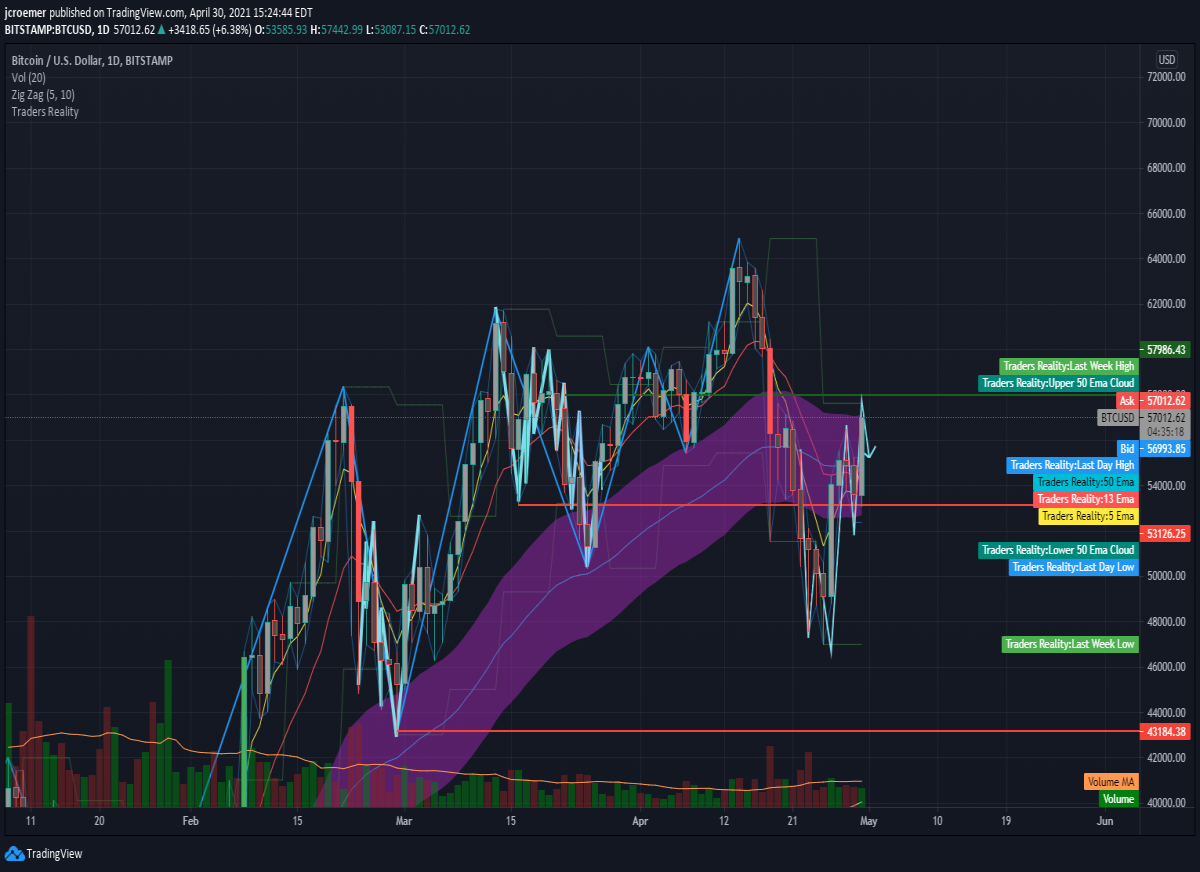The width and height of the screenshot is (1200, 872).
Task: Click the 72000.00 price axis label
Action: (x=1167, y=77)
